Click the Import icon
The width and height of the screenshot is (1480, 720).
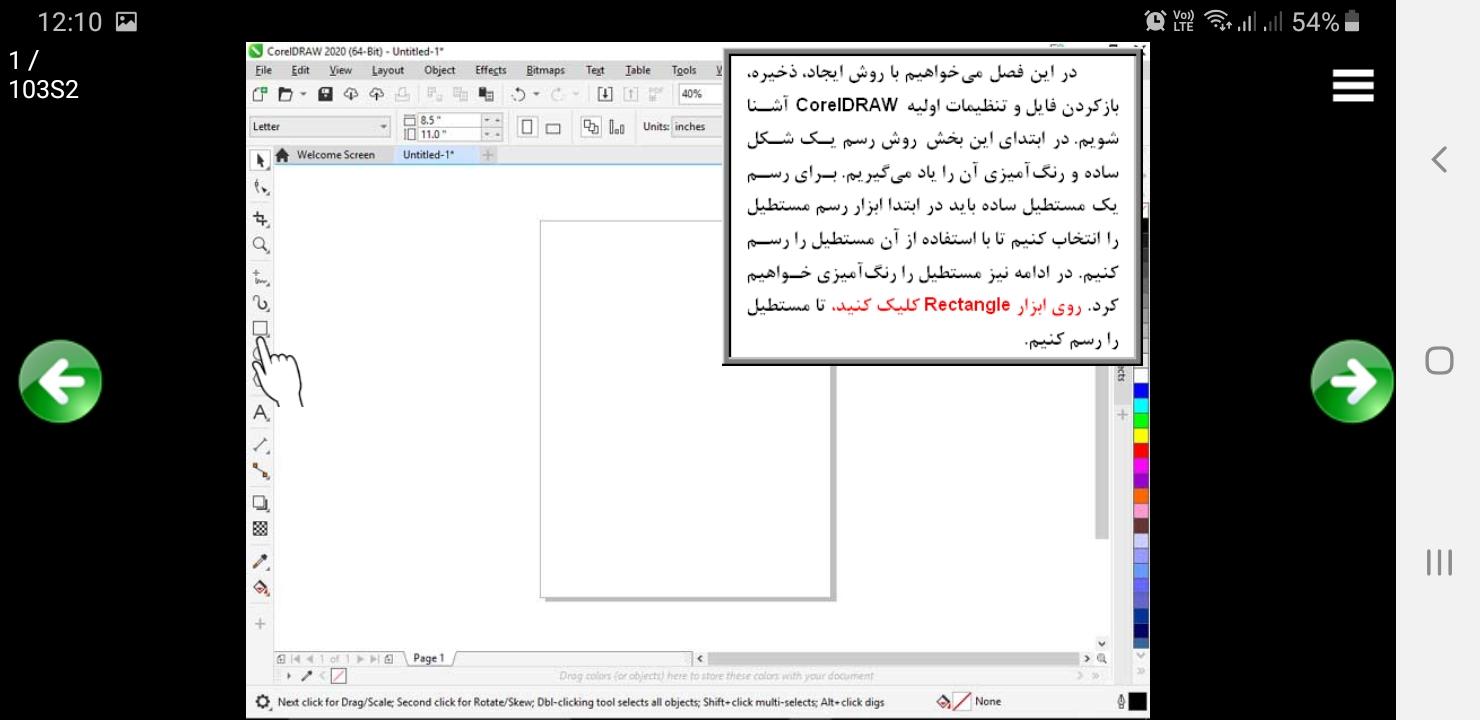click(605, 95)
